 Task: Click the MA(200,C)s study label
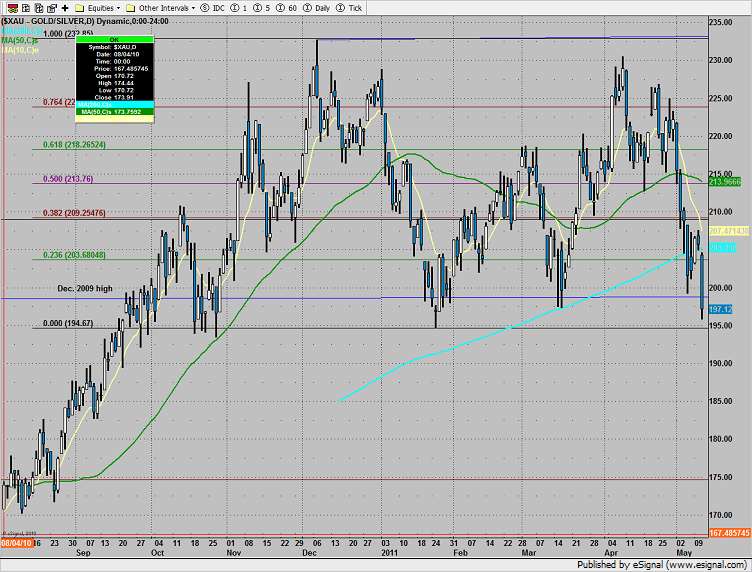[x=21, y=31]
